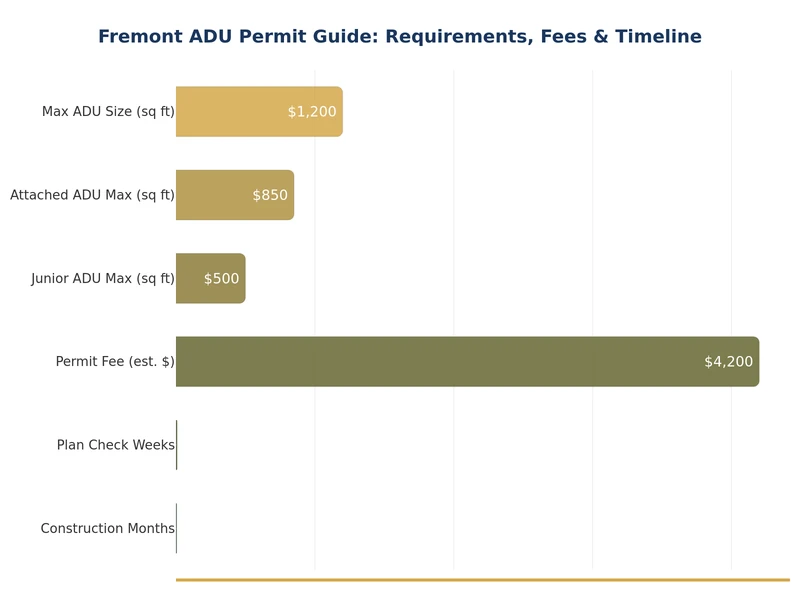Click the Attached ADU Max axis label
Viewport: 800px width, 600px height.
point(92,195)
